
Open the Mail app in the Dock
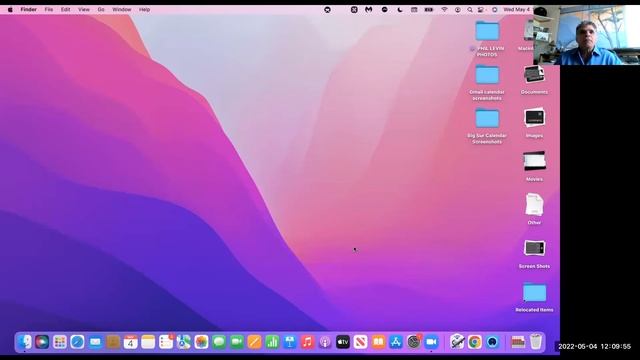point(95,342)
